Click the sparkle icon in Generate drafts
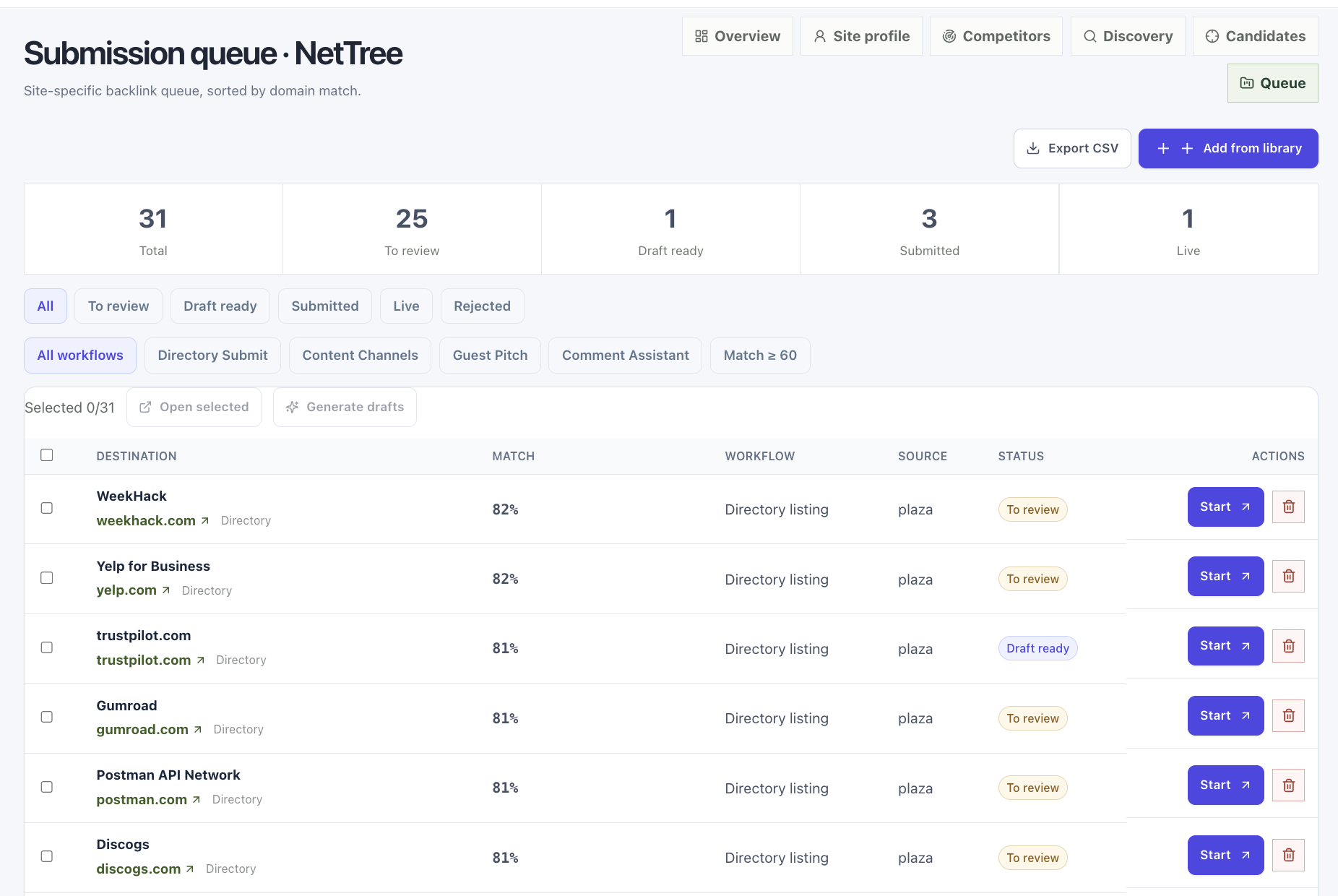1338x896 pixels. tap(292, 407)
